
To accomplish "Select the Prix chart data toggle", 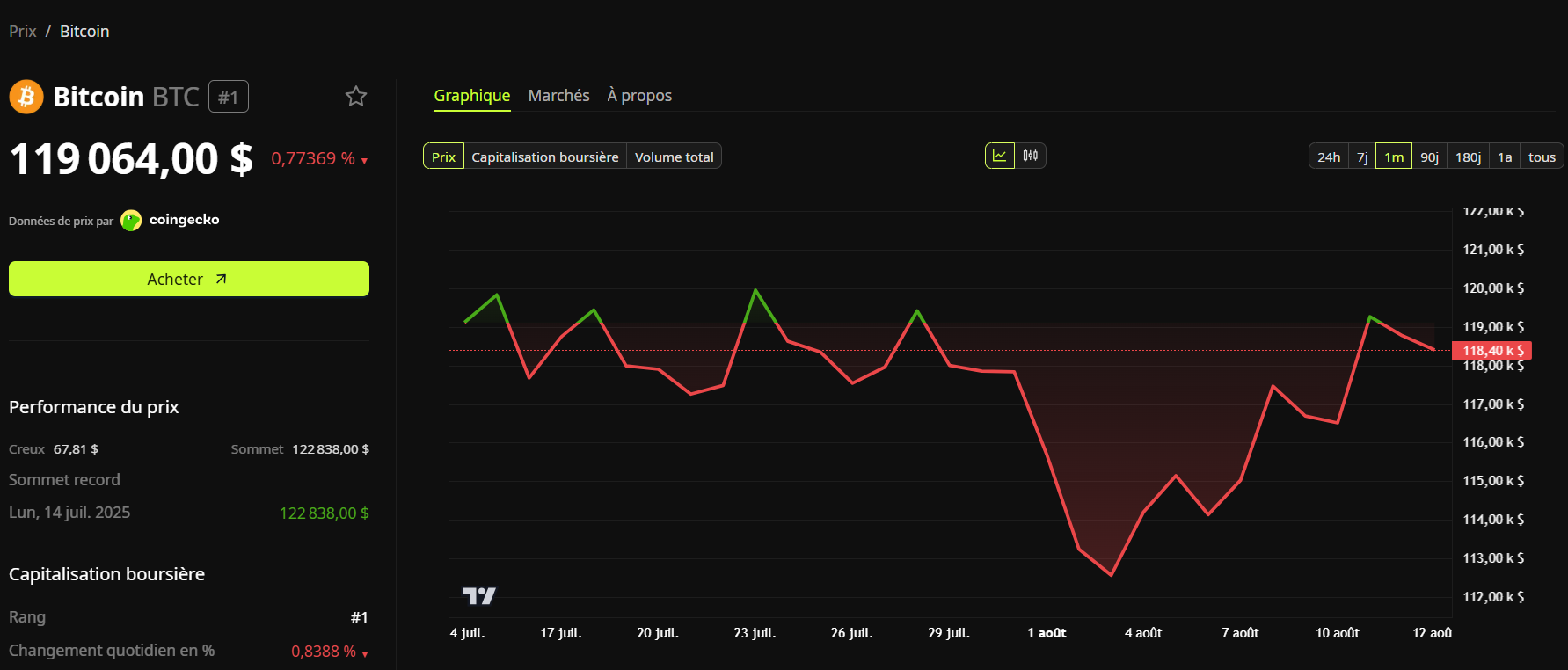I will coord(444,157).
